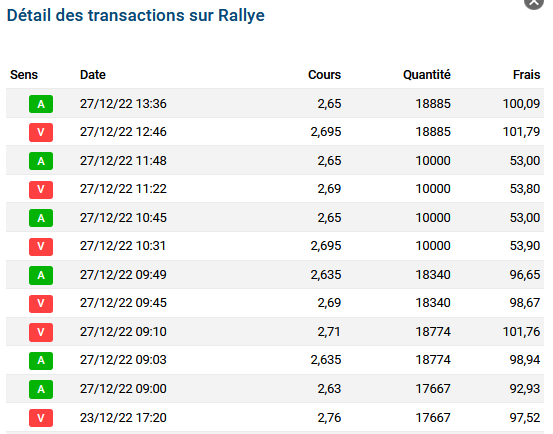Close the Rallye transactions detail popup

(x=534, y=3)
